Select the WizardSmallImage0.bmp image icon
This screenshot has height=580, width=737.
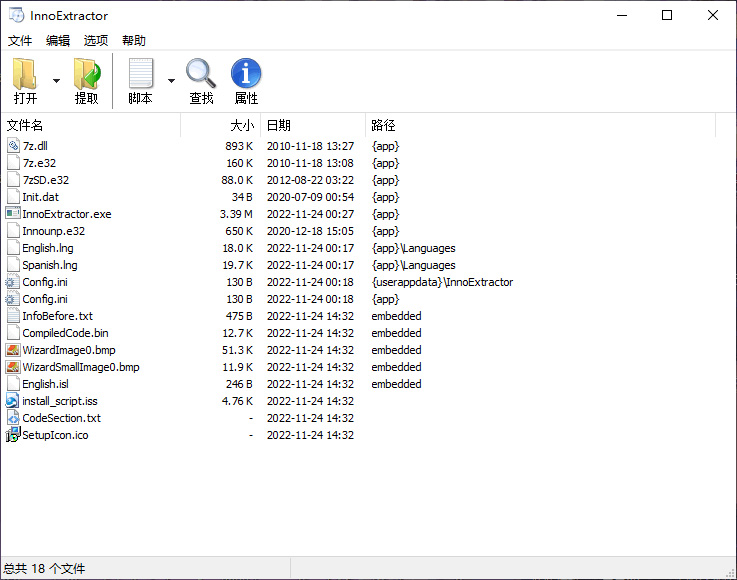13,367
